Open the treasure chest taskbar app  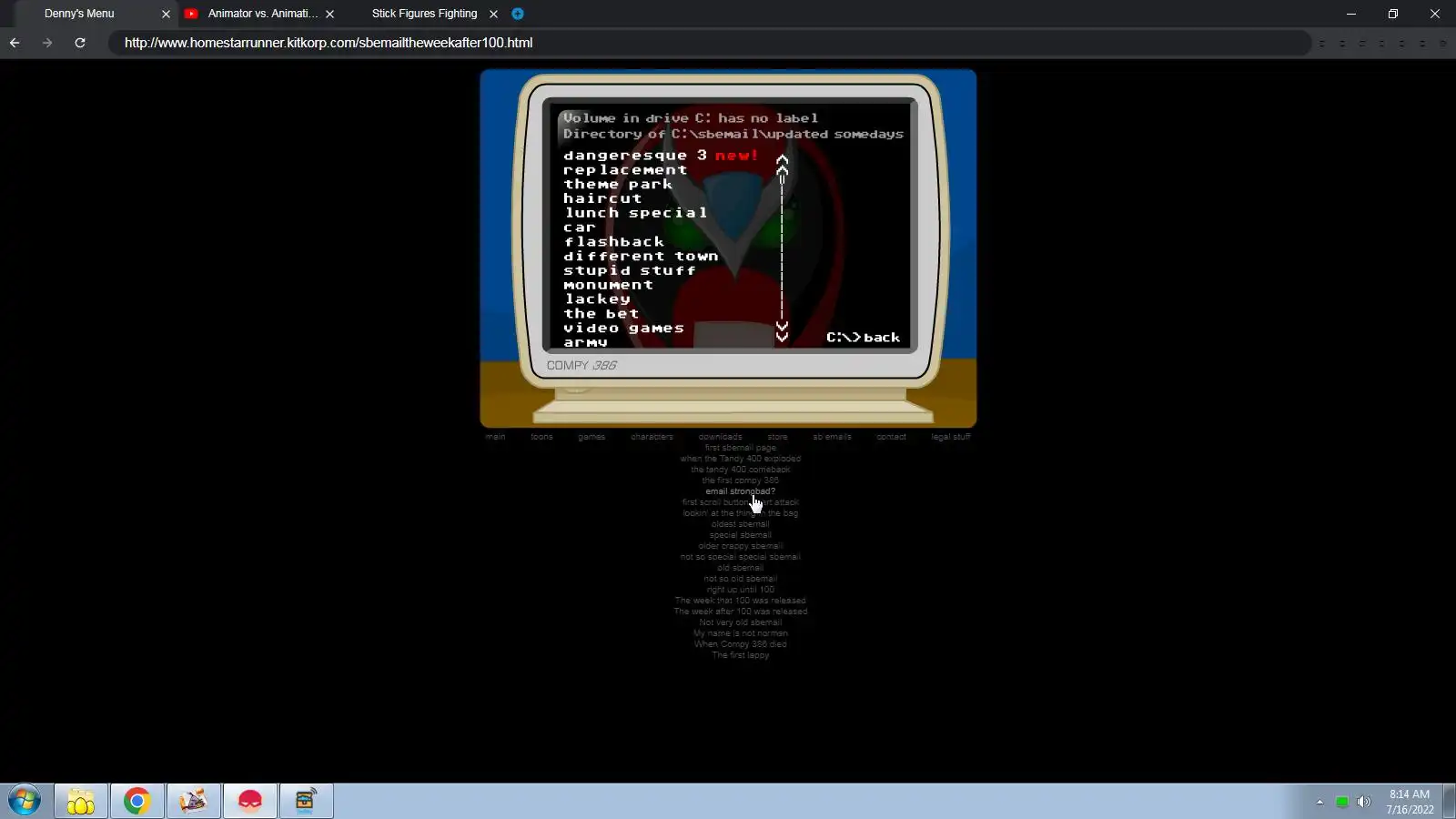(307, 801)
